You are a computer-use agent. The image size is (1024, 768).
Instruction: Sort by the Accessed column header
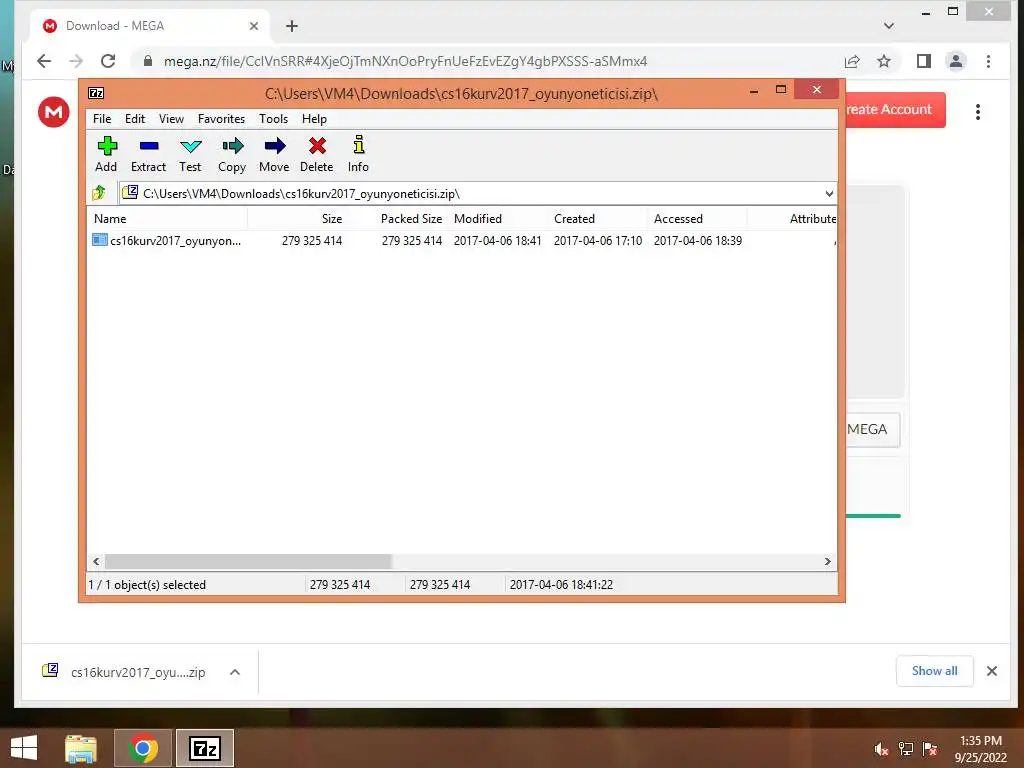click(x=697, y=219)
